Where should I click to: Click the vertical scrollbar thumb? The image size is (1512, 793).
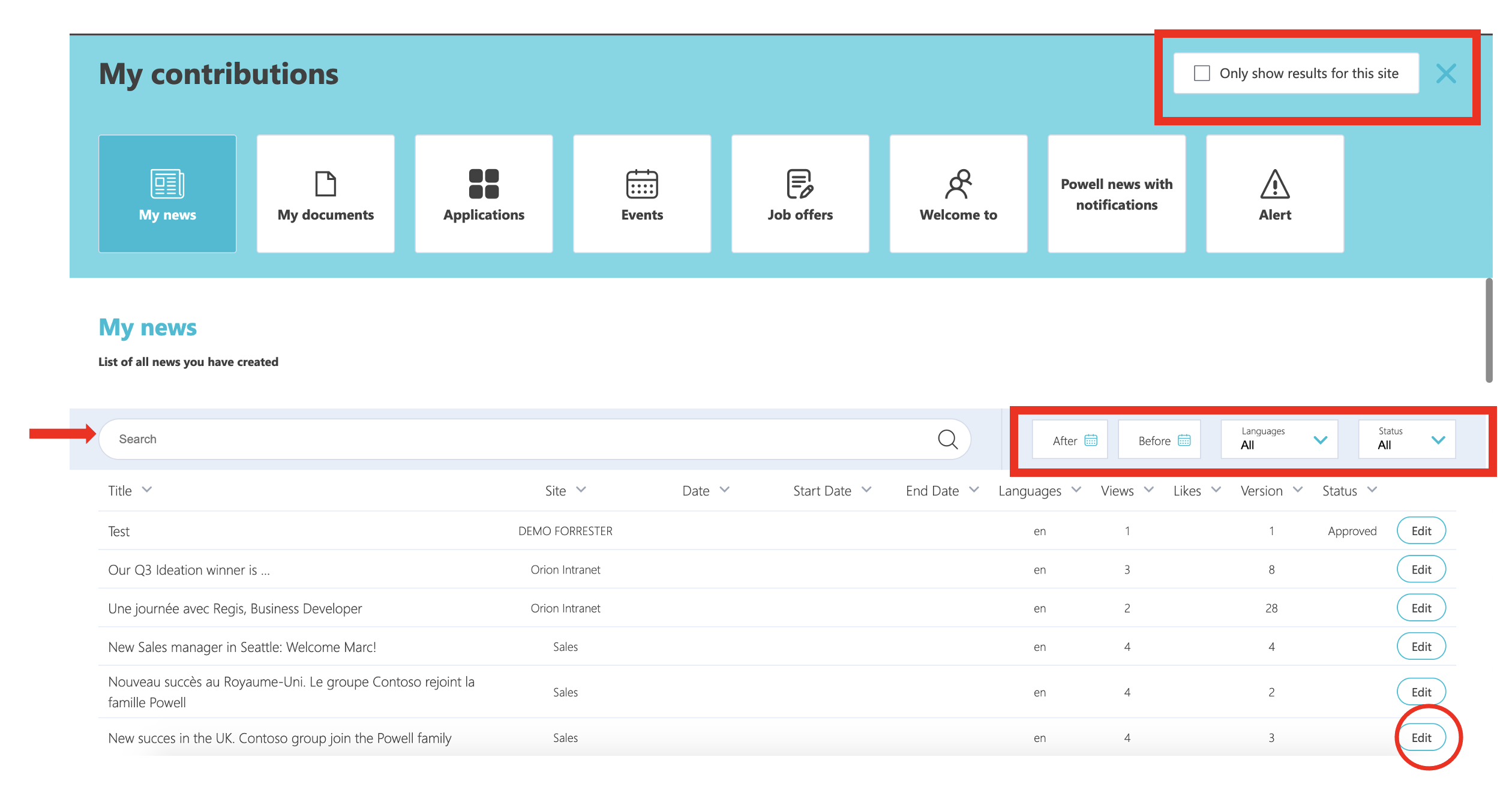point(1489,330)
